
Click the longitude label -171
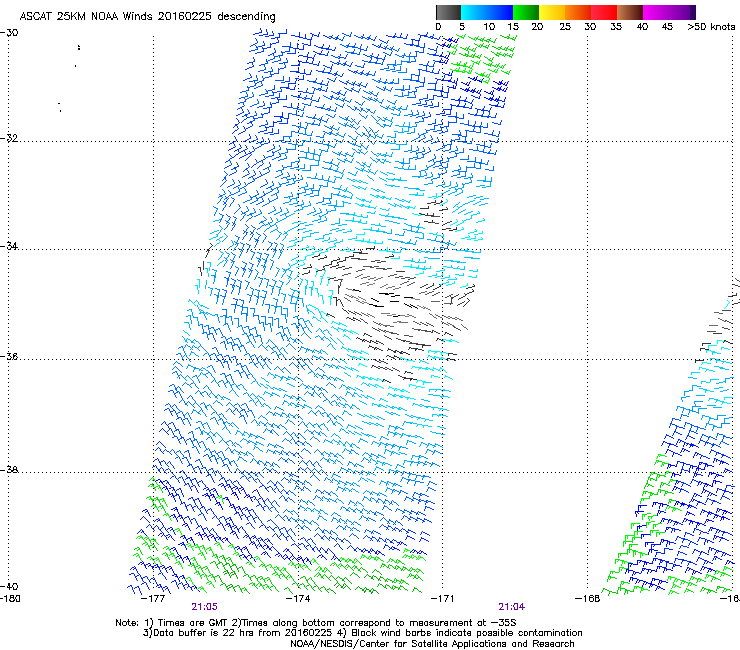point(443,599)
